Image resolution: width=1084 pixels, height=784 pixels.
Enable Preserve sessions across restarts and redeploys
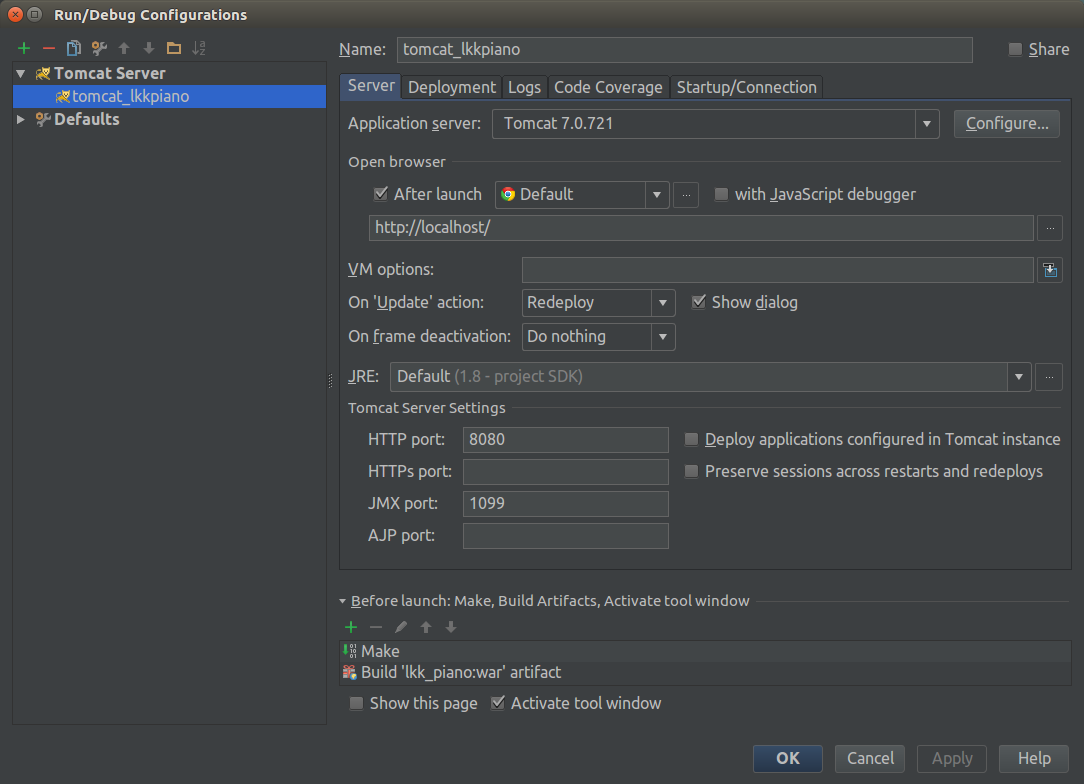691,472
